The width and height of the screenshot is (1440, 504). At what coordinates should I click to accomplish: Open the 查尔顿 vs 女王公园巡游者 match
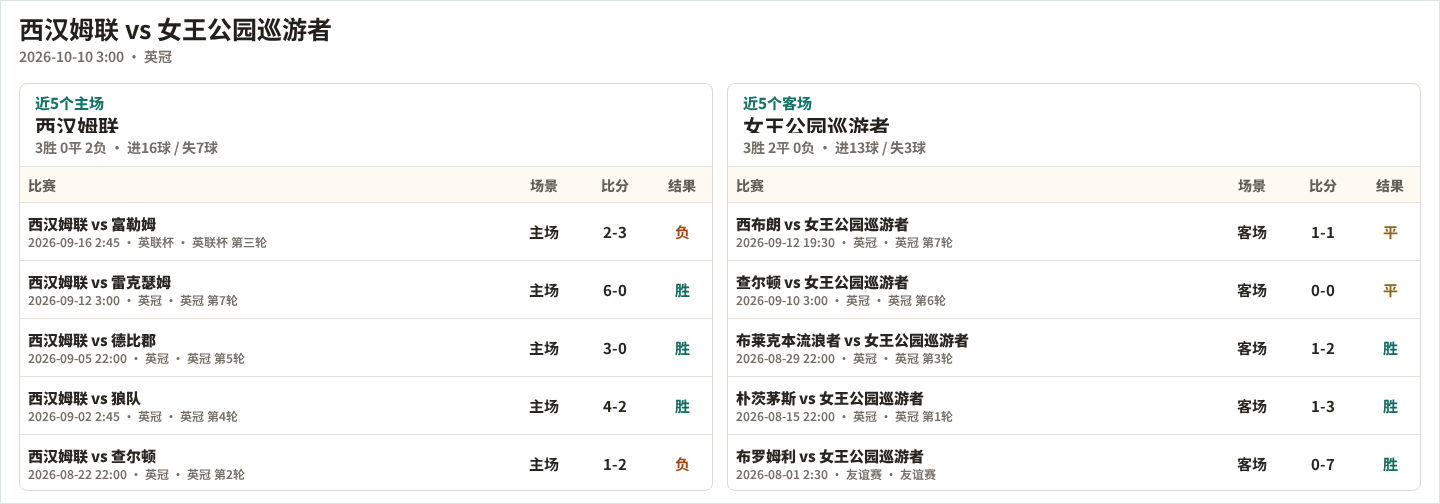[1074, 290]
